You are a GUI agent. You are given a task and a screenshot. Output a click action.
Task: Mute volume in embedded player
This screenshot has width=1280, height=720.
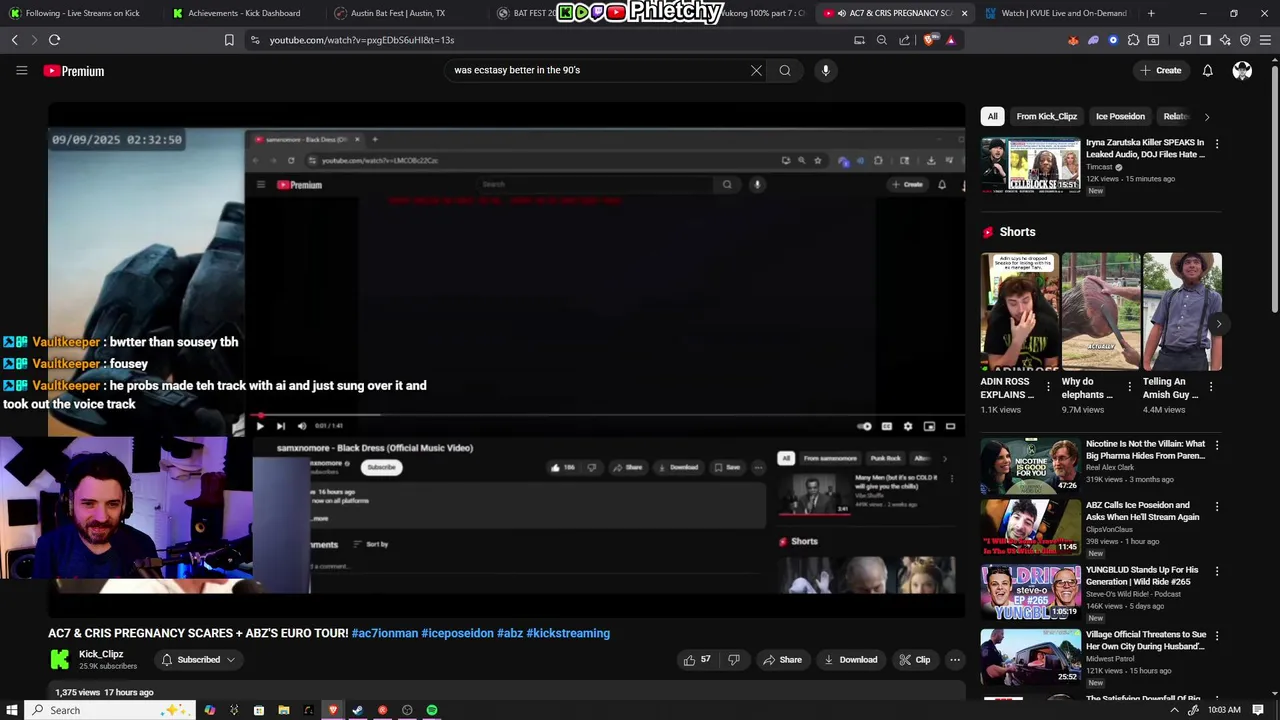coord(302,426)
